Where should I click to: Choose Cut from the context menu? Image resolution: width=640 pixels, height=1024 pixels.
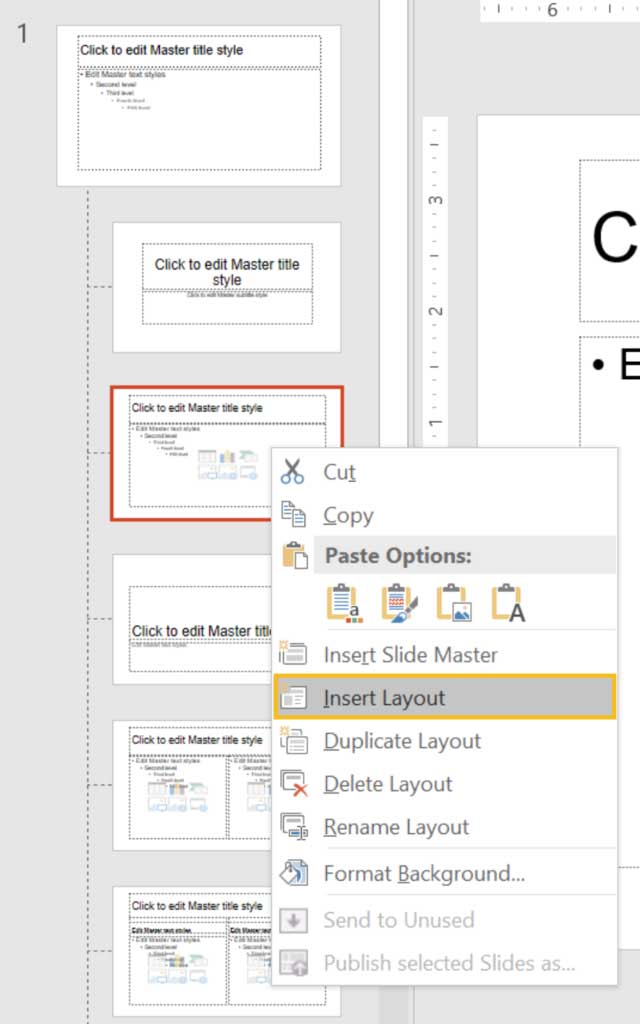tap(445, 472)
